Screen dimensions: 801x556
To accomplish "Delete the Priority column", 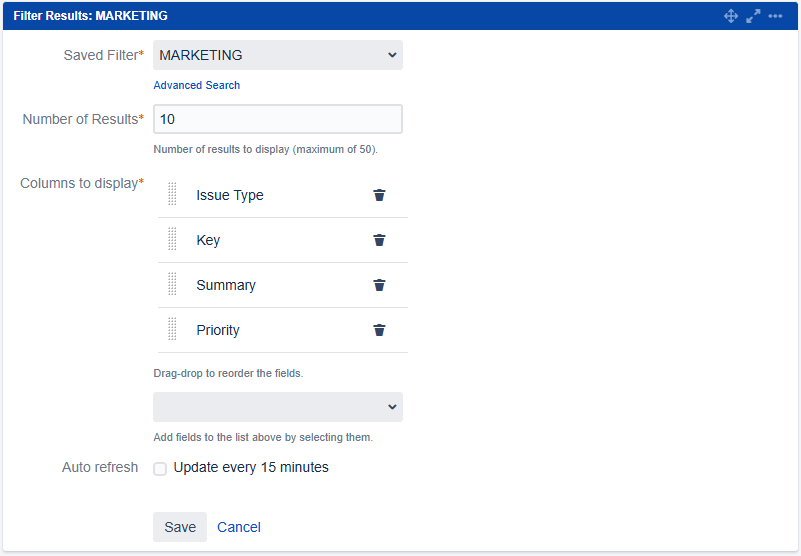I will [379, 330].
